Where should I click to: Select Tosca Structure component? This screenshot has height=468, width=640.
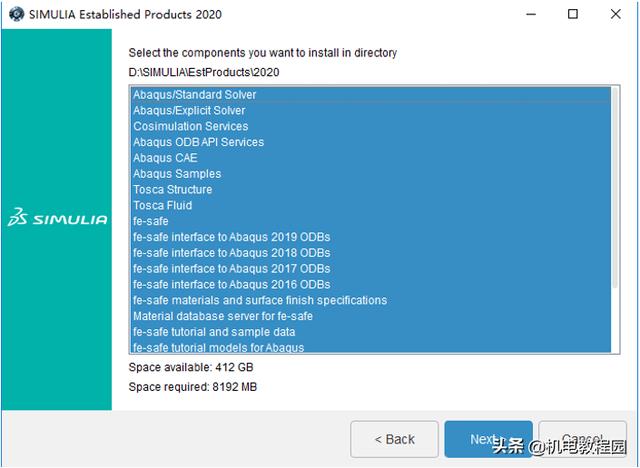pos(371,190)
